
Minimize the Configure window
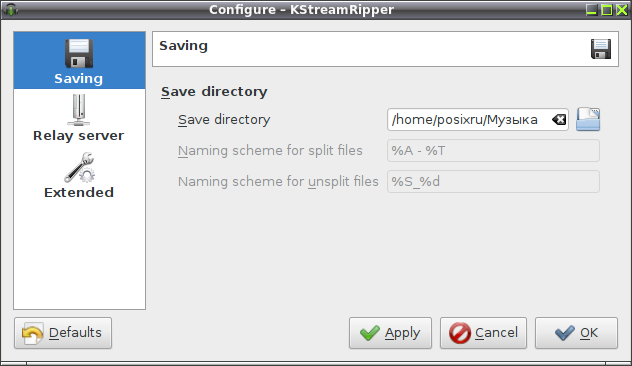click(x=591, y=10)
